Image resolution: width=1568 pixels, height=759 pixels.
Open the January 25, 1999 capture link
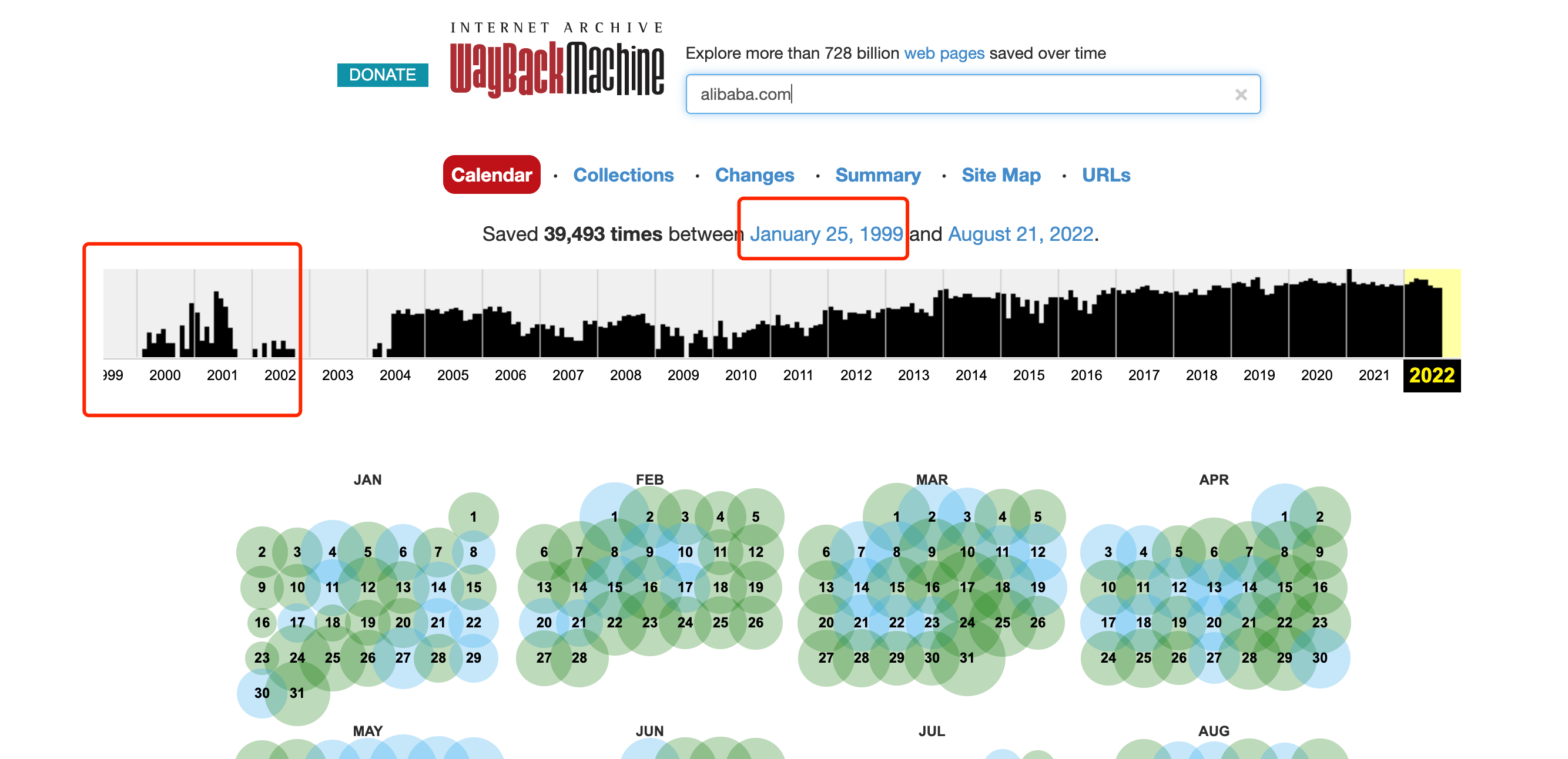click(x=826, y=234)
